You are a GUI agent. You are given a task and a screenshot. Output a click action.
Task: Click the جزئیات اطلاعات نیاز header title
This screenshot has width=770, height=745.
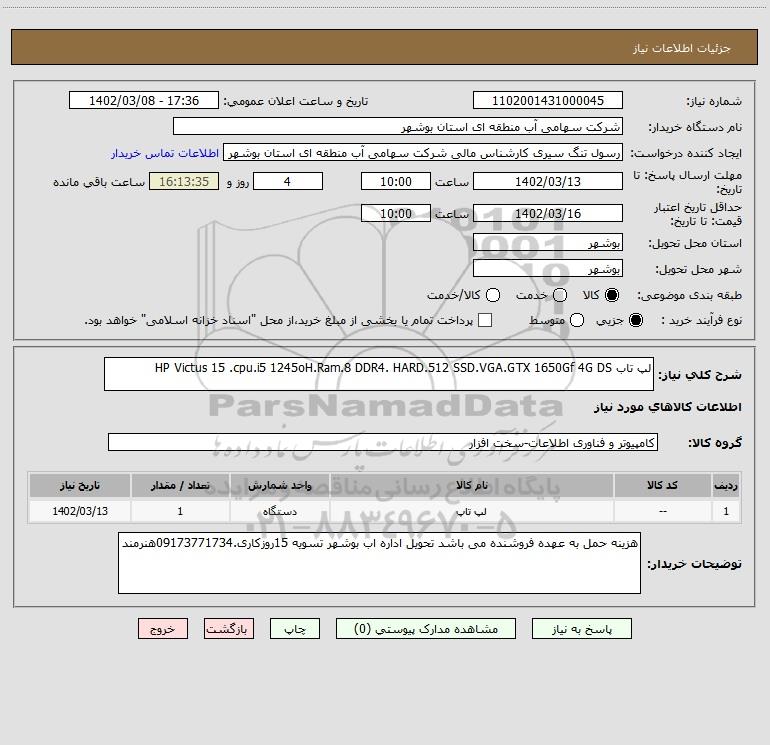(x=682, y=48)
